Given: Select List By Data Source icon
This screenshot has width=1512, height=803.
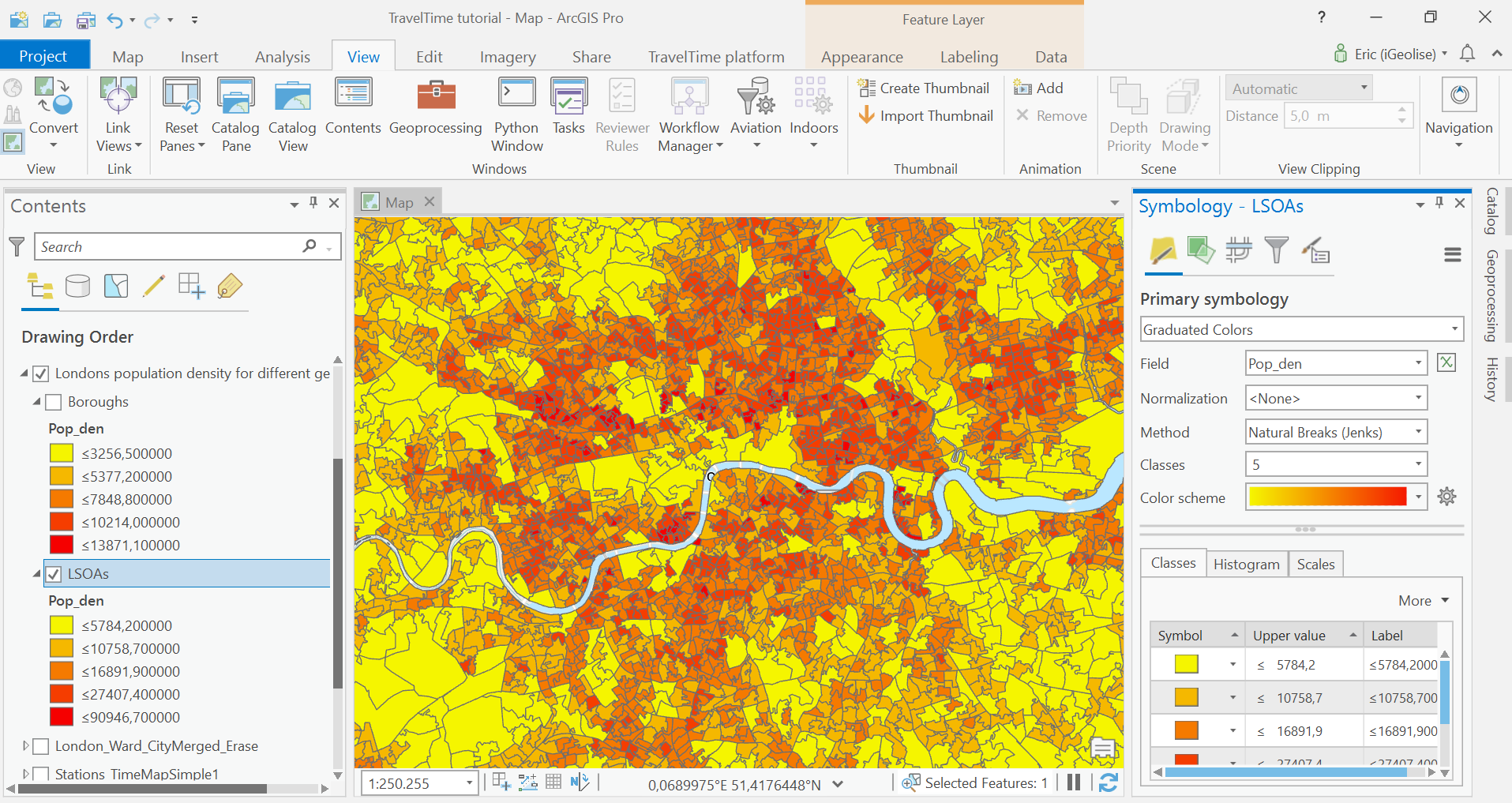Looking at the screenshot, I should pyautogui.click(x=77, y=286).
